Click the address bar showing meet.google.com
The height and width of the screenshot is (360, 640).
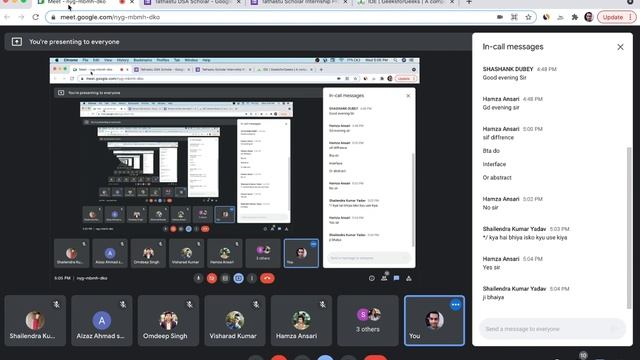click(x=290, y=17)
